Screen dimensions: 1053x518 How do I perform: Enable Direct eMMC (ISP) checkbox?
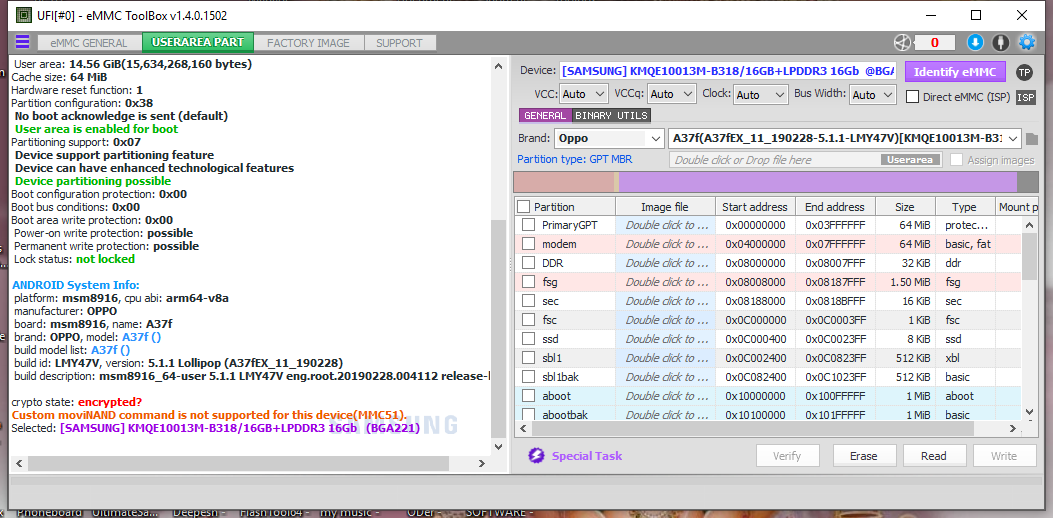coord(913,97)
